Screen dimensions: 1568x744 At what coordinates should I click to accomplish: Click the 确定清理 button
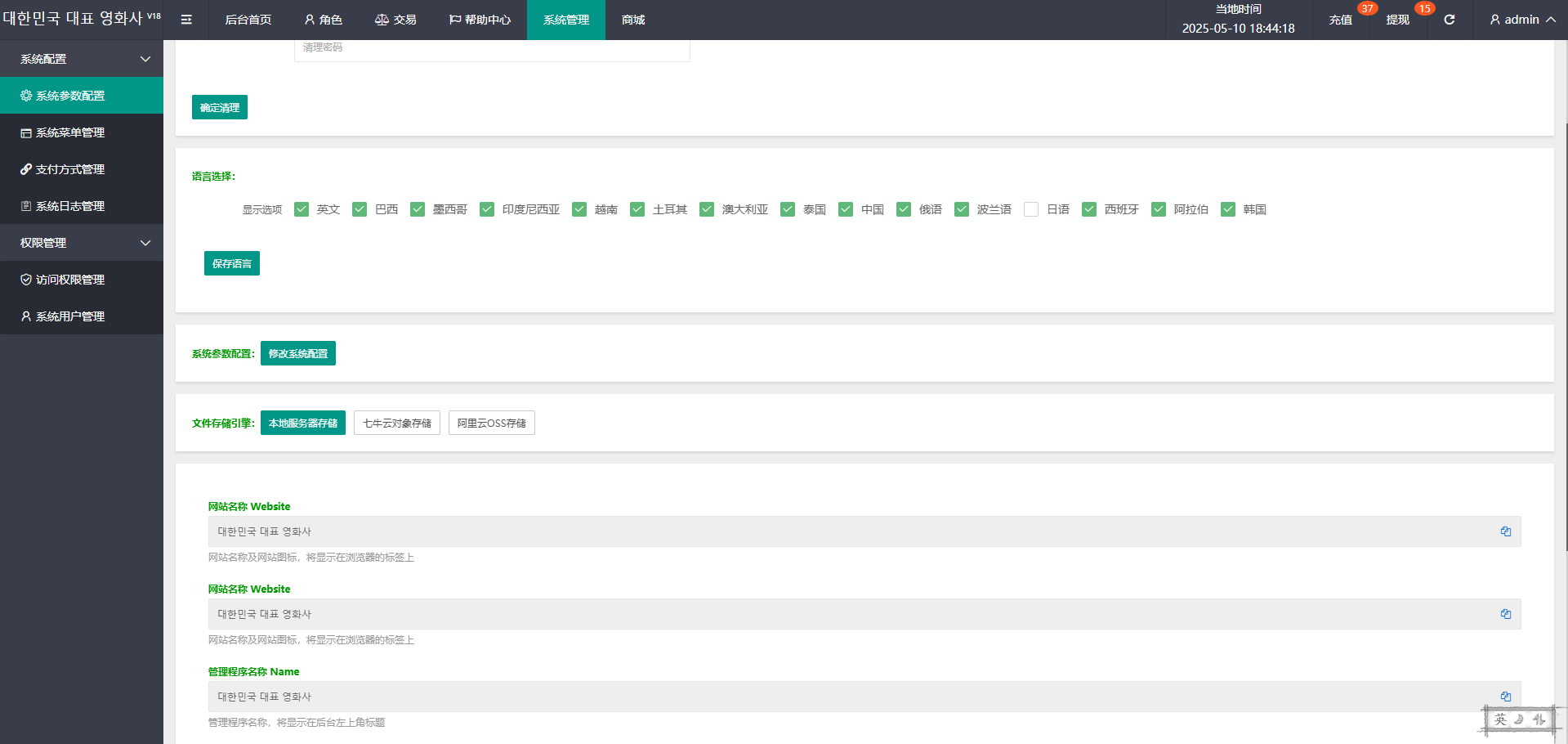pyautogui.click(x=220, y=107)
